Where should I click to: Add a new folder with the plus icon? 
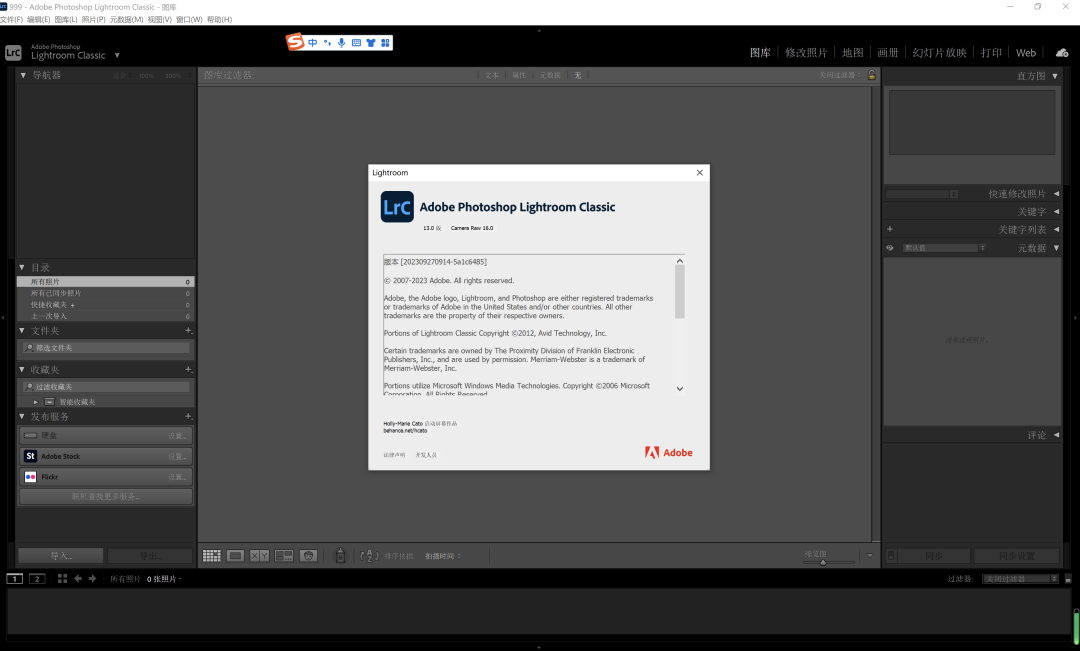[x=188, y=331]
